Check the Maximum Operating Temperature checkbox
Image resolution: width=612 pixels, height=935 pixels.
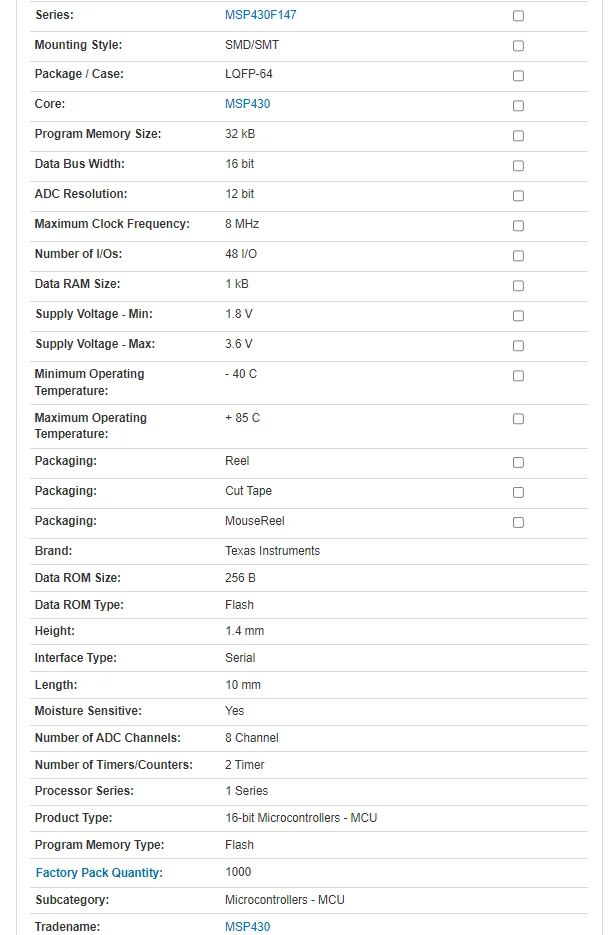518,419
